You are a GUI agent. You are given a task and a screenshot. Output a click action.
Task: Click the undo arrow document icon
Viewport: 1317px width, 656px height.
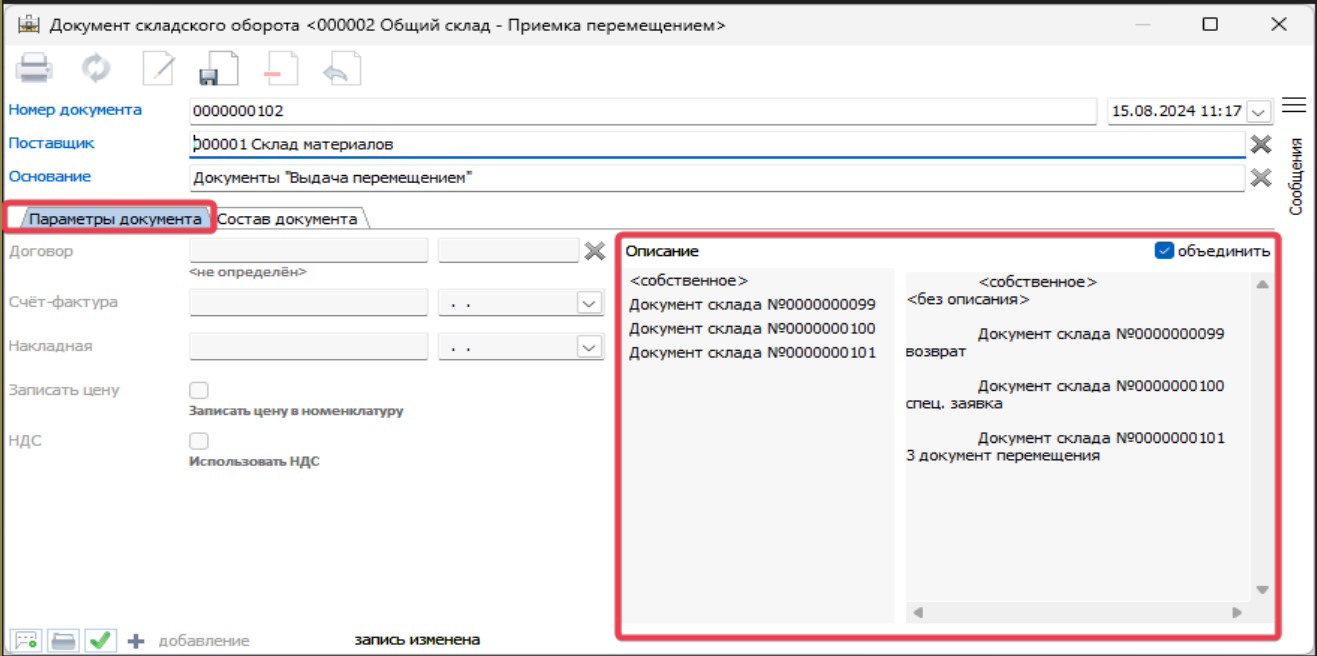coord(340,70)
